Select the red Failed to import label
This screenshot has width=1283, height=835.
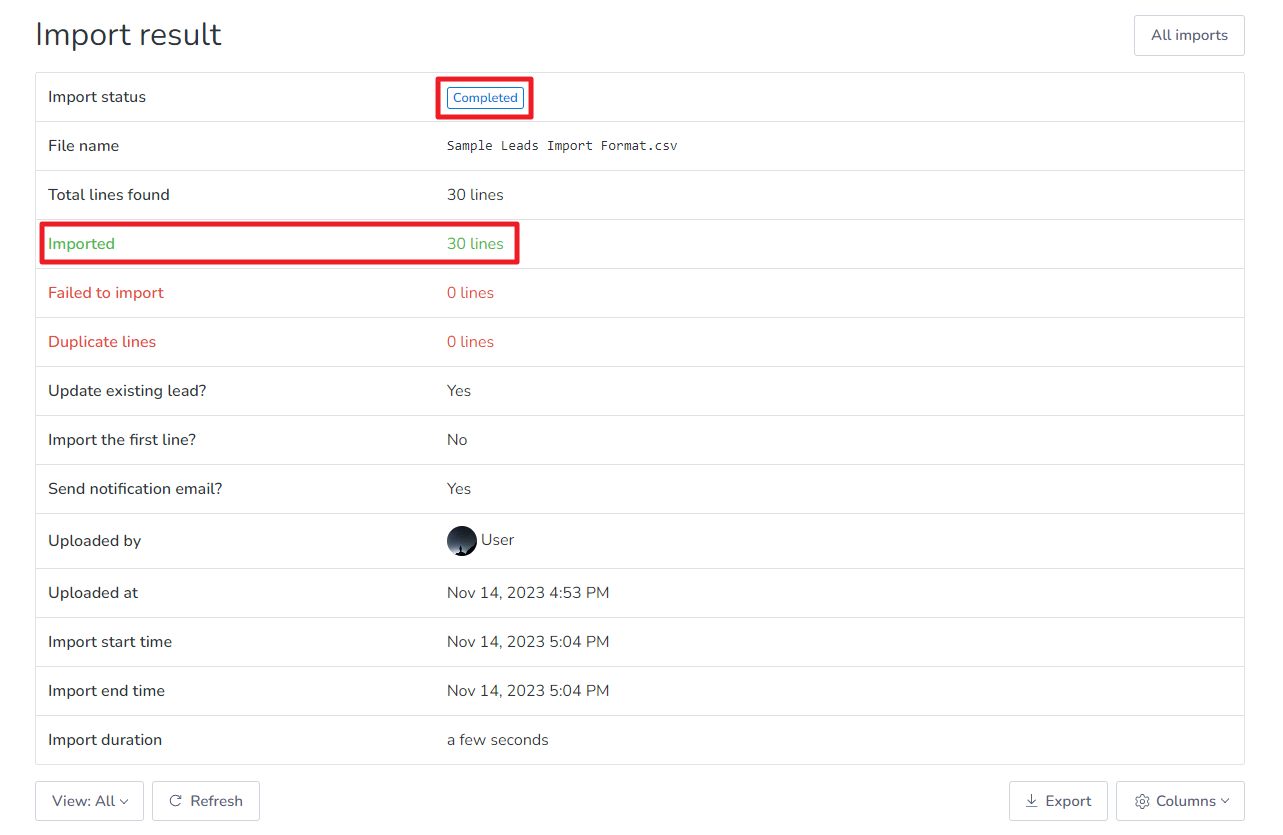106,293
